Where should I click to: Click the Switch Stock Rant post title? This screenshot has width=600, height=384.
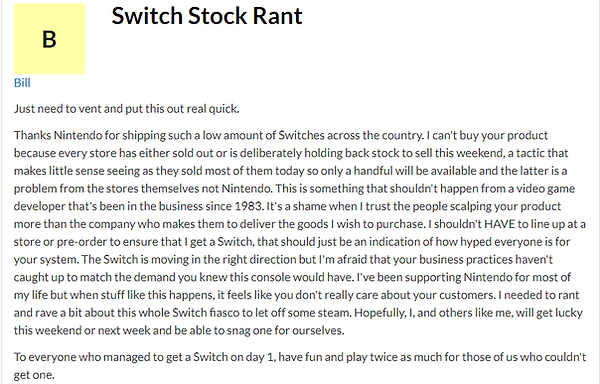click(x=207, y=16)
